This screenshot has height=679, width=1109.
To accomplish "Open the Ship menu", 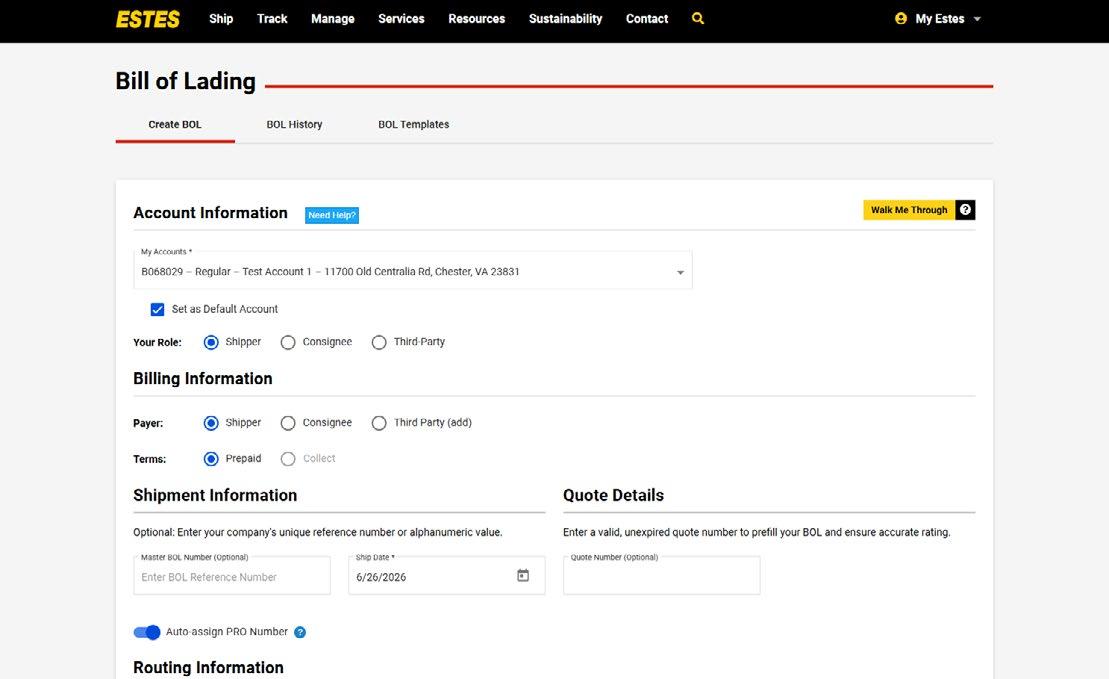I will 221,18.
